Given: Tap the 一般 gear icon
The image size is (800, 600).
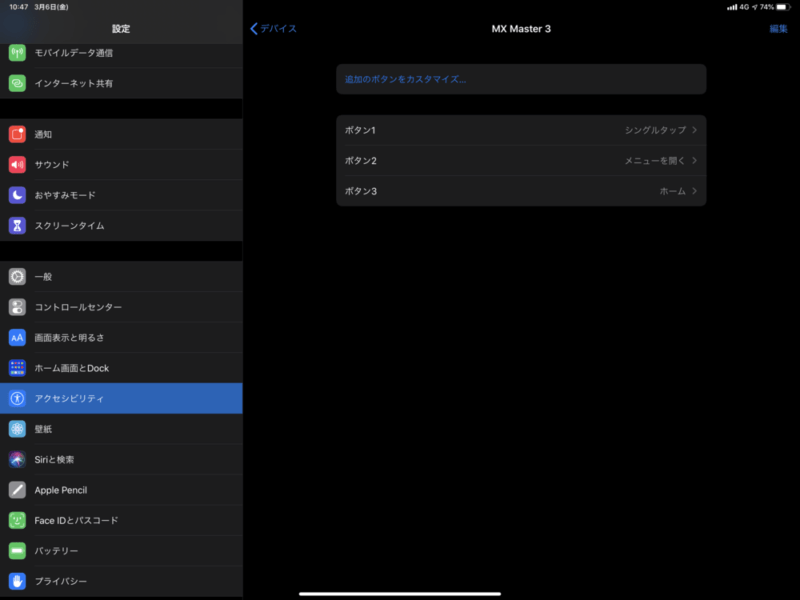Looking at the screenshot, I should click(x=17, y=277).
